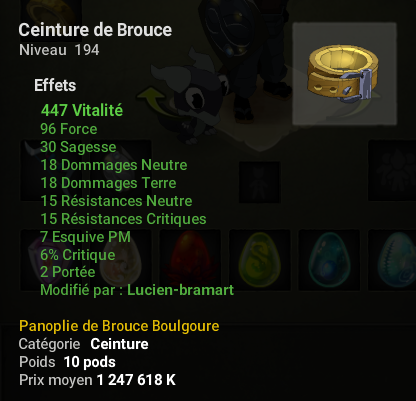The width and height of the screenshot is (416, 401).
Task: Pick the dark blue egg item
Action: pyautogui.click(x=329, y=259)
